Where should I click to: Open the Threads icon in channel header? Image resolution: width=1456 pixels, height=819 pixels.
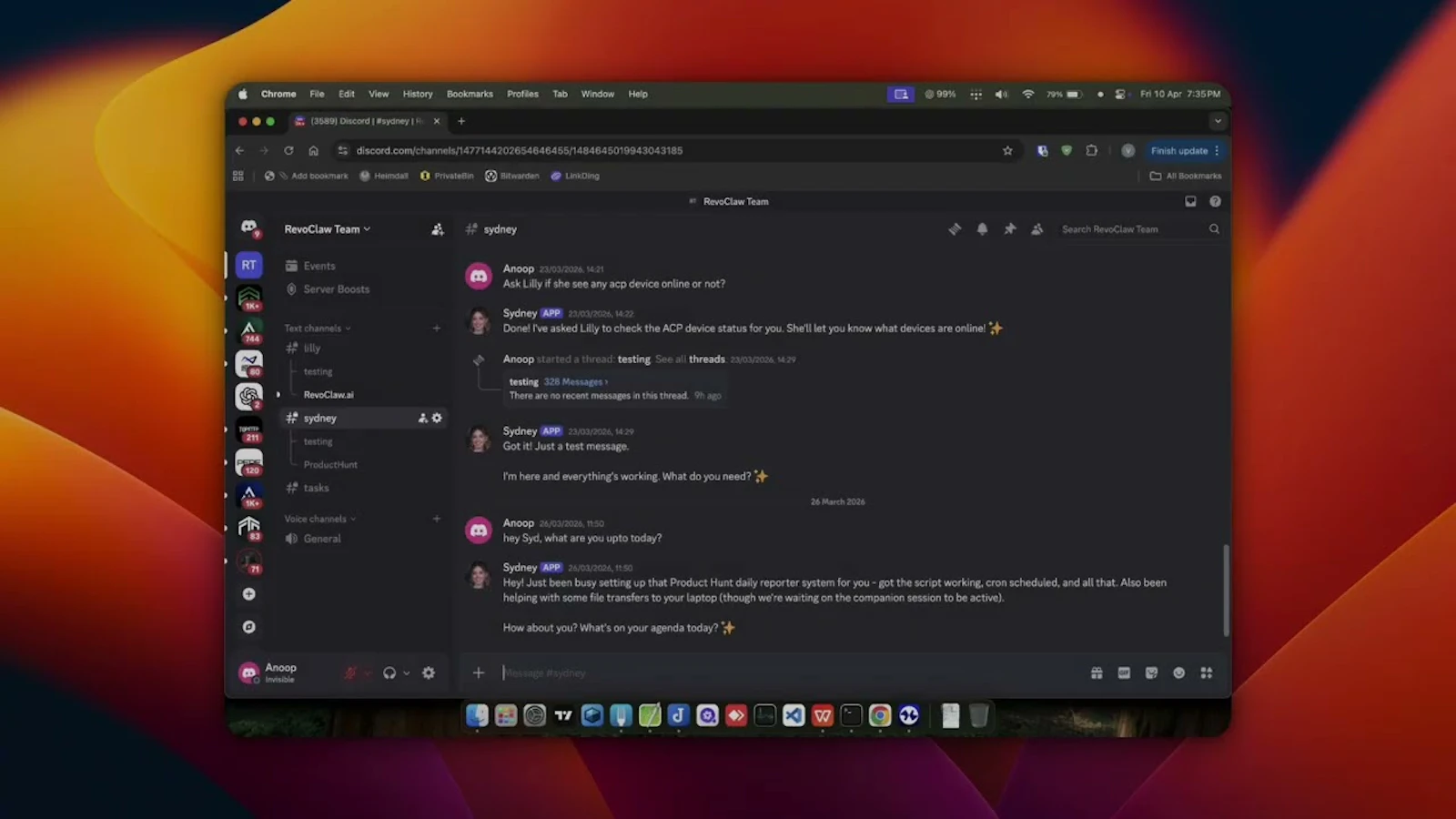click(955, 229)
